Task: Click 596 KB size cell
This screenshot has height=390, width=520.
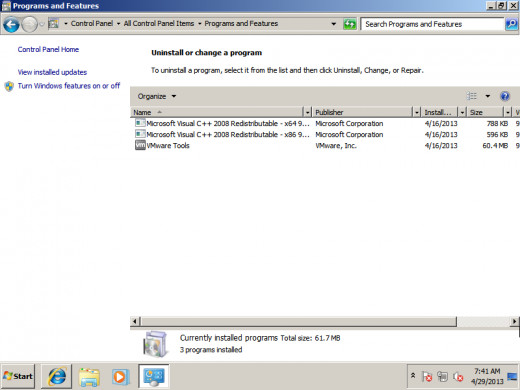Action: pyautogui.click(x=497, y=134)
